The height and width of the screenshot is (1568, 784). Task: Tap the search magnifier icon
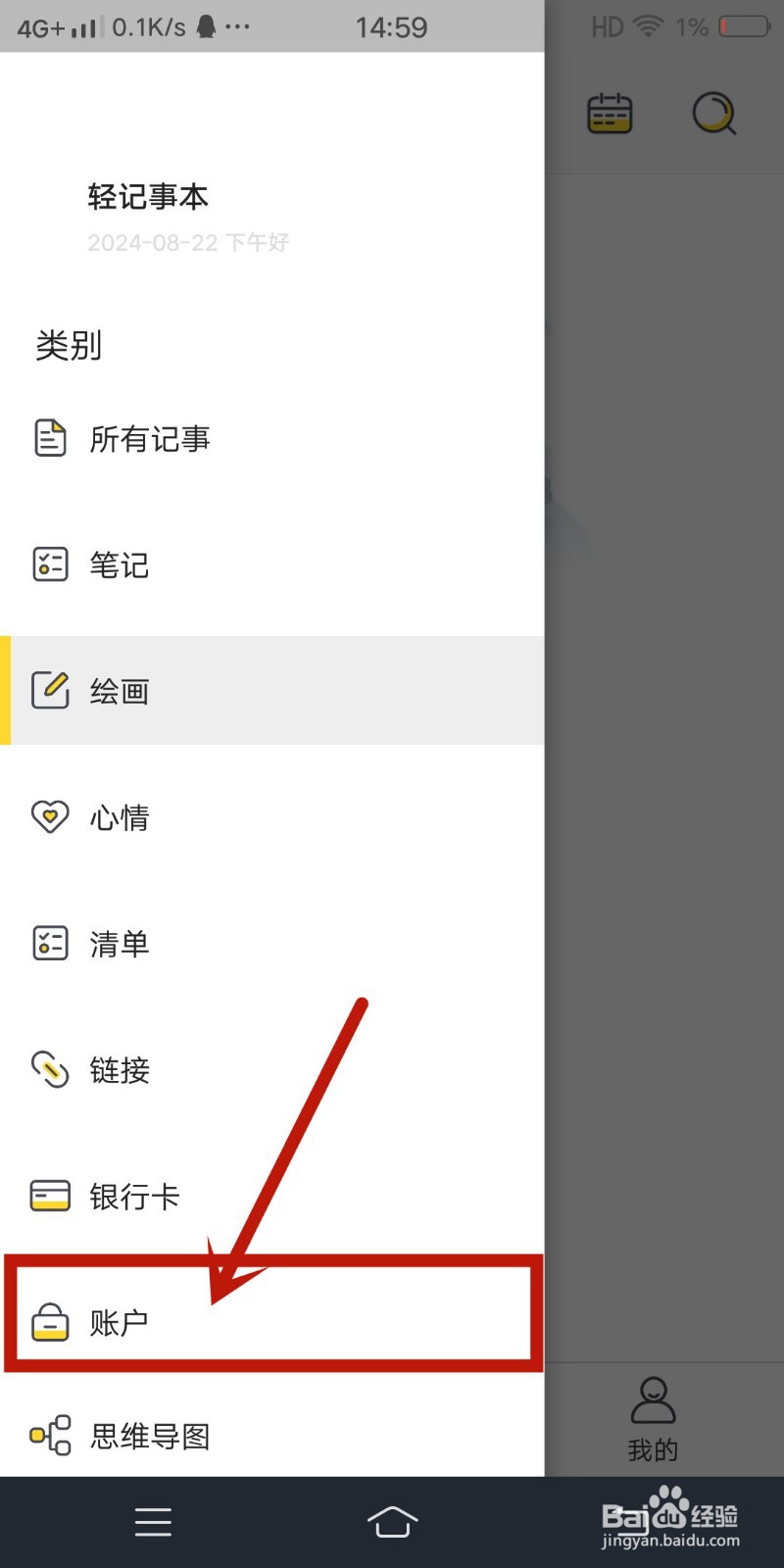(x=713, y=114)
